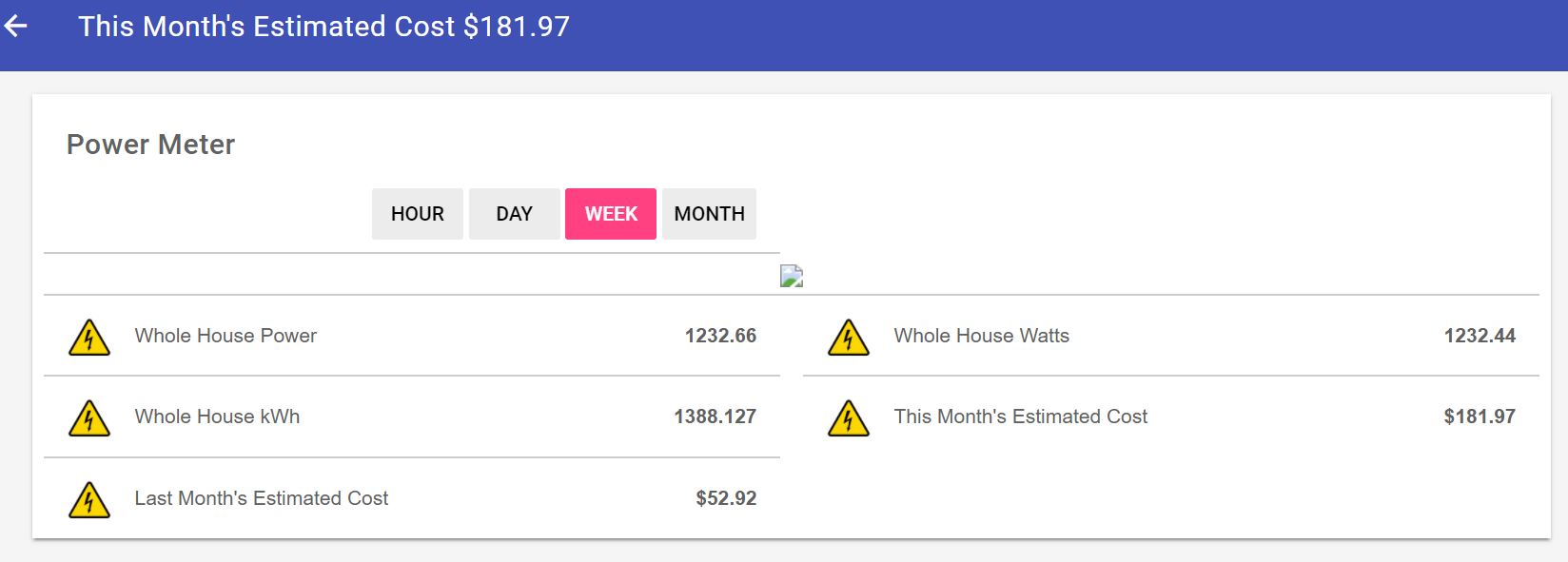Viewport: 1568px width, 562px height.
Task: Open the Whole House kWh entry
Action: coord(217,417)
